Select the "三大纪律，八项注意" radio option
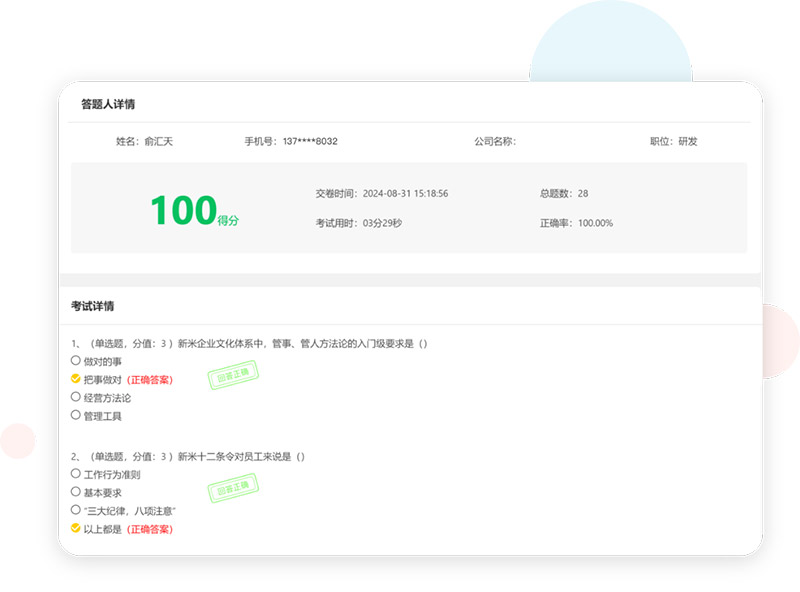This screenshot has width=800, height=592. click(76, 510)
